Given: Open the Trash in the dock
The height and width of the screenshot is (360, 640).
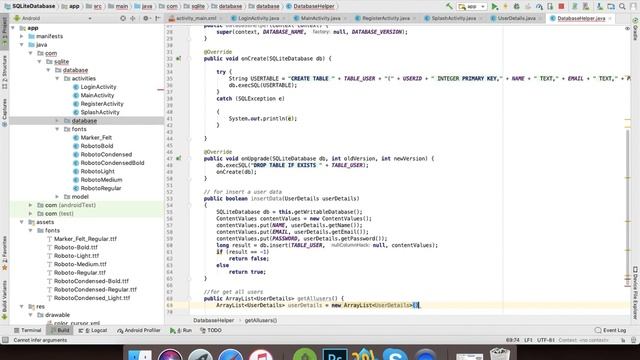Looking at the screenshot, I should 500,354.
